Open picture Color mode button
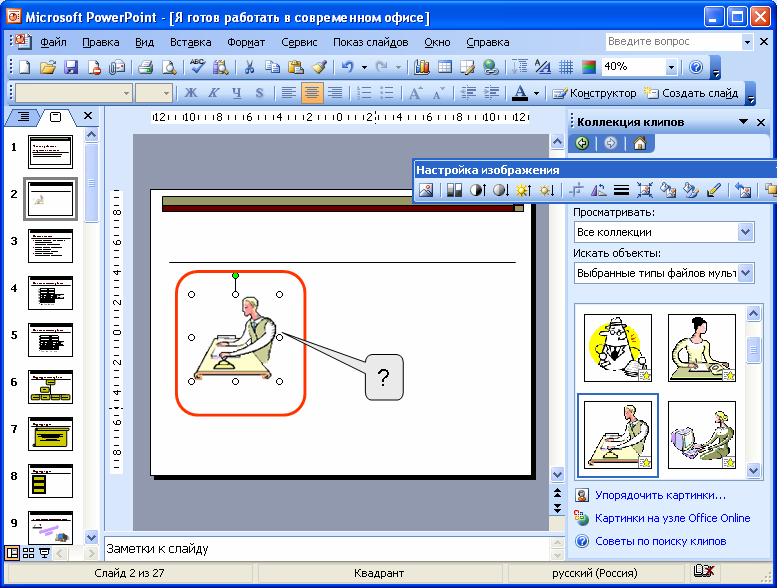Screen dimensions: 777x588 (x=454, y=190)
